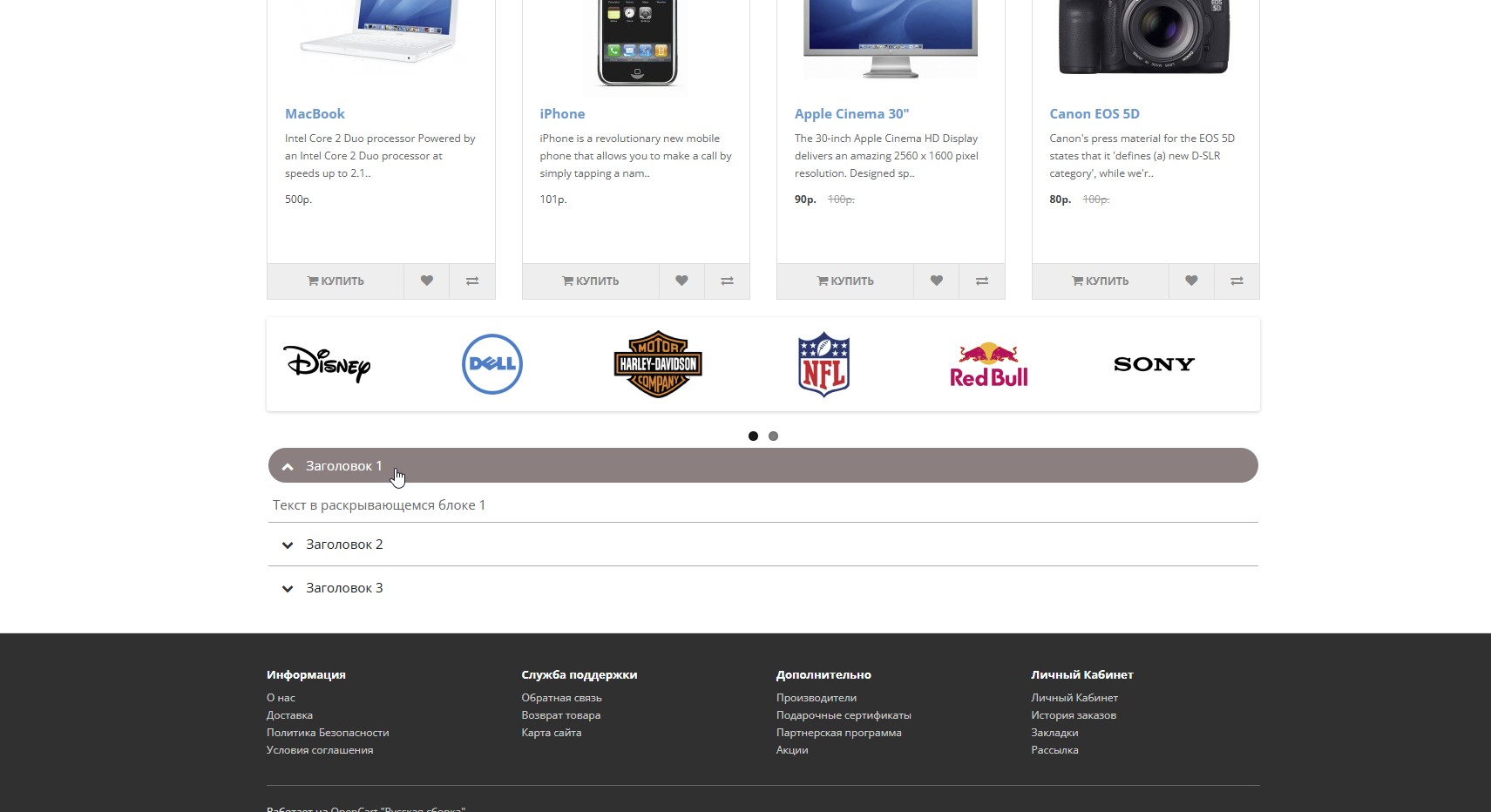The width and height of the screenshot is (1491, 812).
Task: Buy Apple Cinema 30" with Купить button
Action: tap(845, 281)
